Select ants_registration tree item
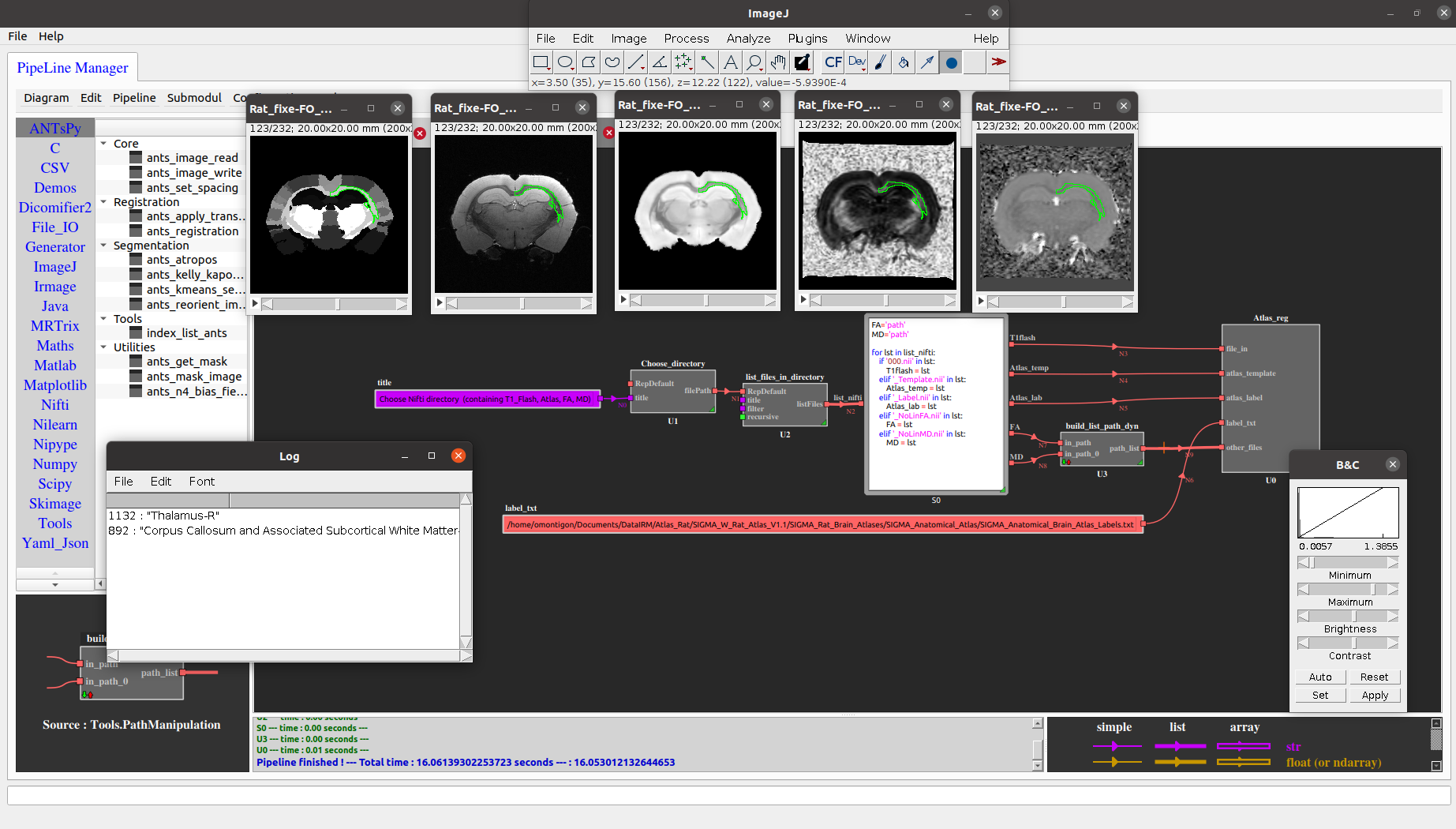The image size is (1456, 829). 193,231
